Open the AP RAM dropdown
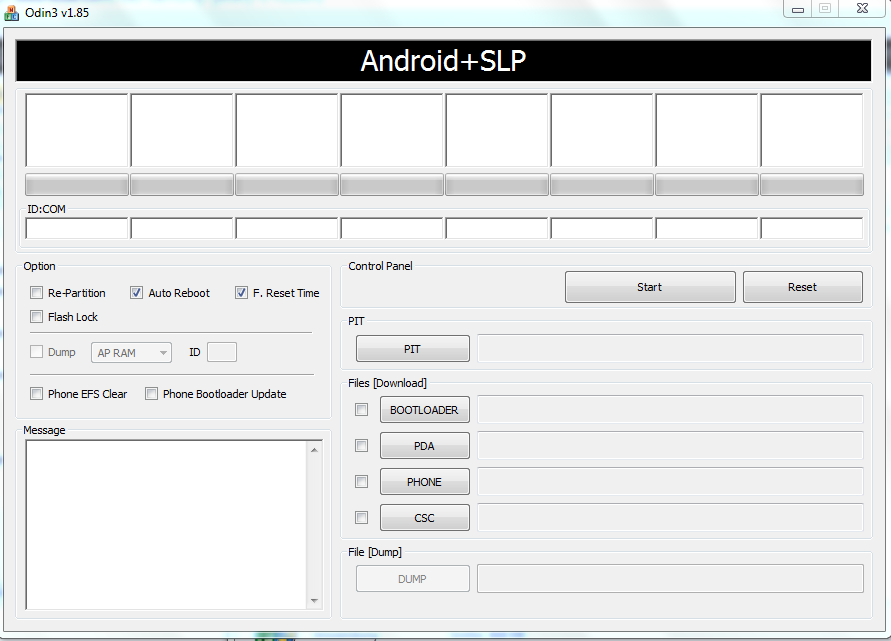This screenshot has width=891, height=641. coord(131,352)
